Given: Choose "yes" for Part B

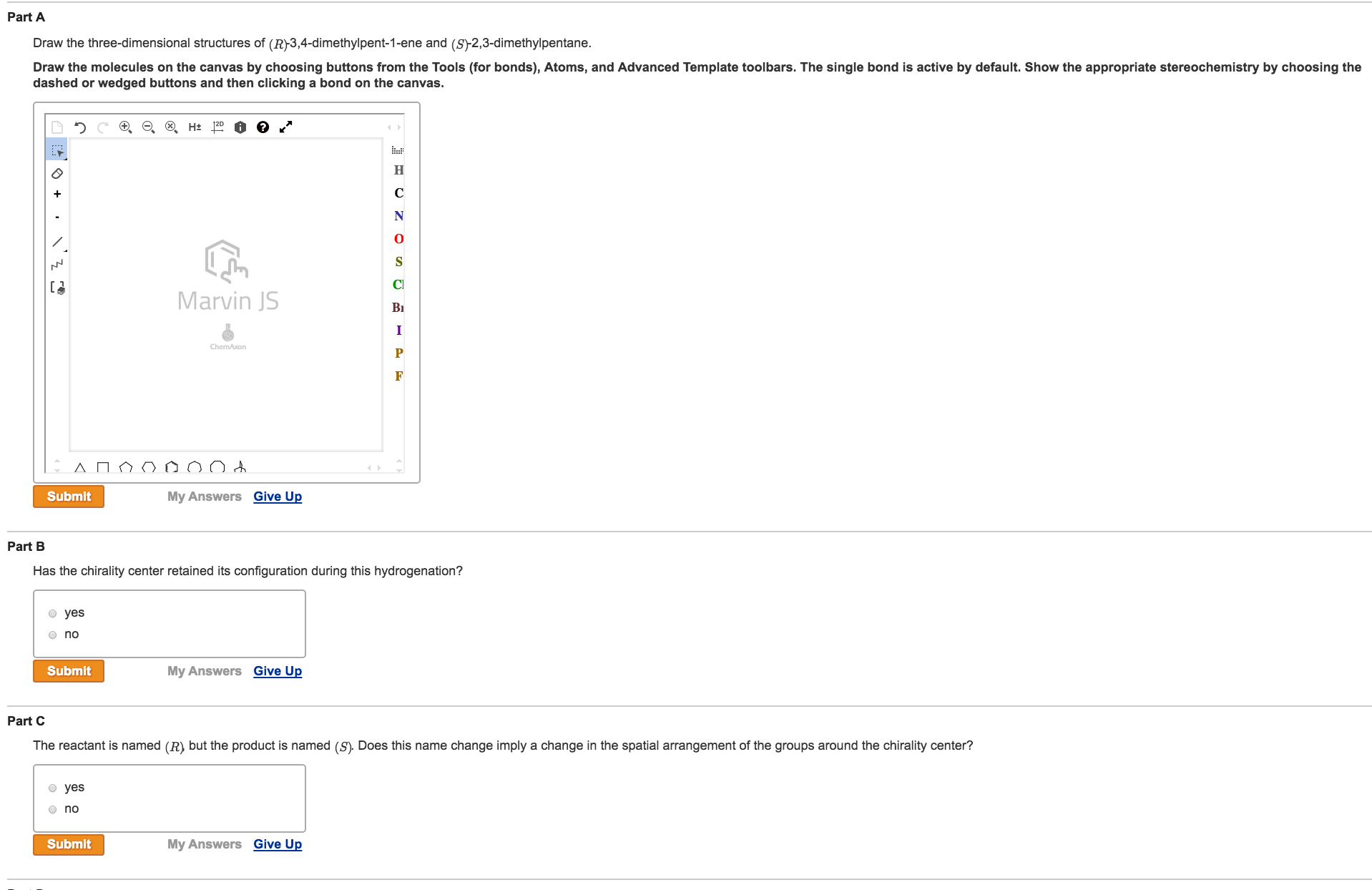Looking at the screenshot, I should pyautogui.click(x=53, y=613).
